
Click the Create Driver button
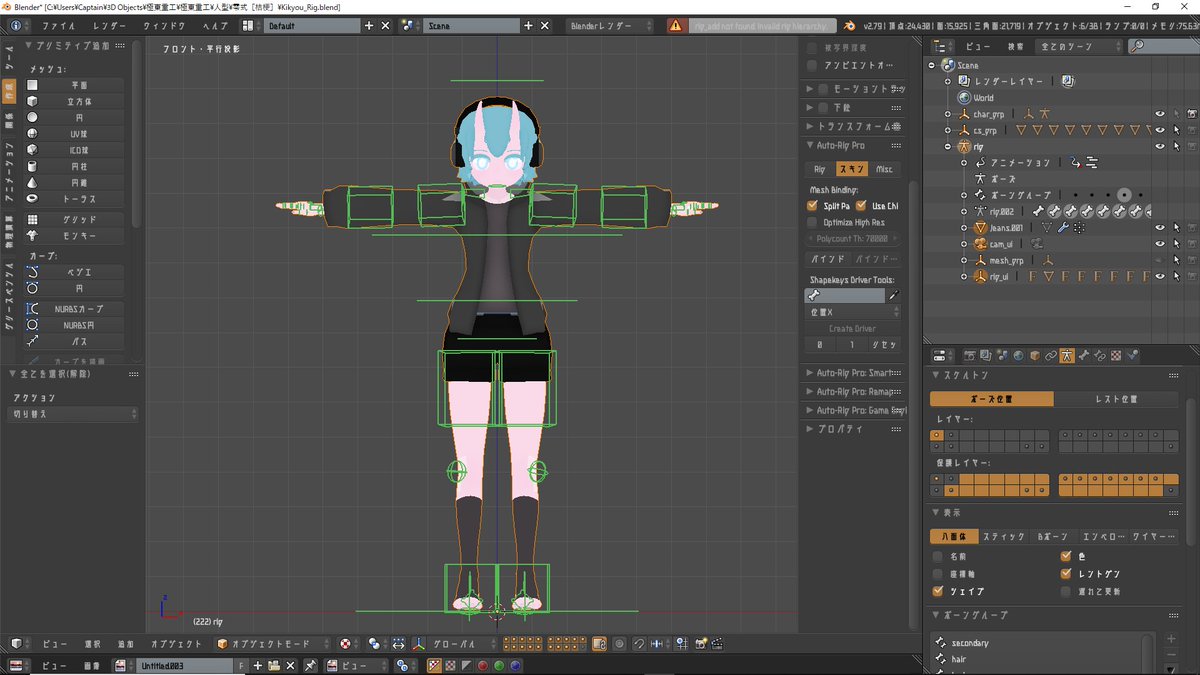(852, 328)
